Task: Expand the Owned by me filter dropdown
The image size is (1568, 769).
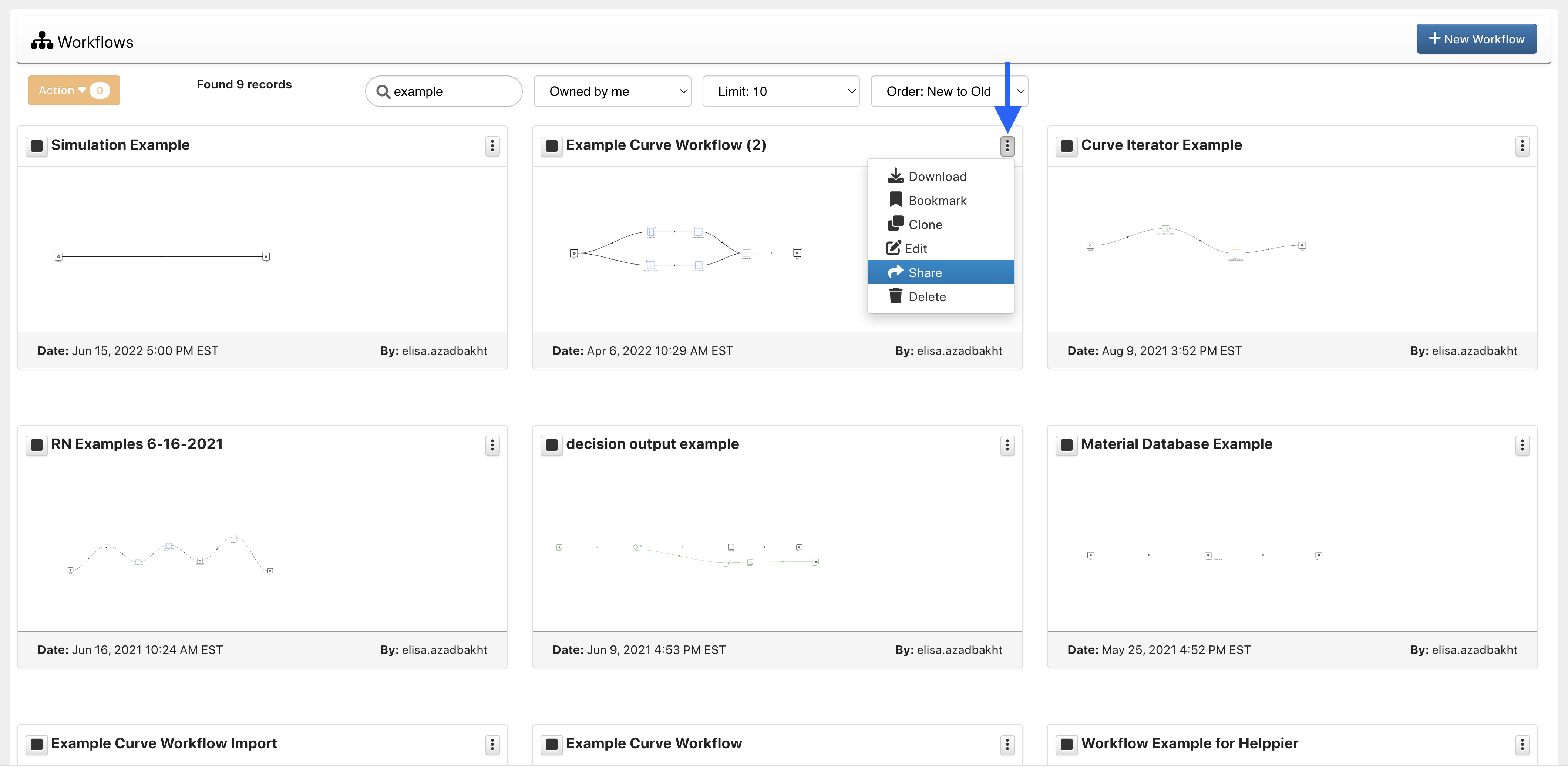Action: [x=612, y=91]
